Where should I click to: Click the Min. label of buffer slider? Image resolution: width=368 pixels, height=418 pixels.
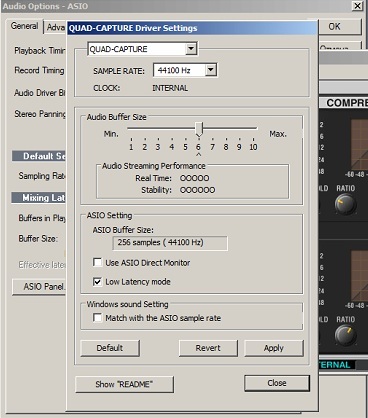[x=111, y=134]
